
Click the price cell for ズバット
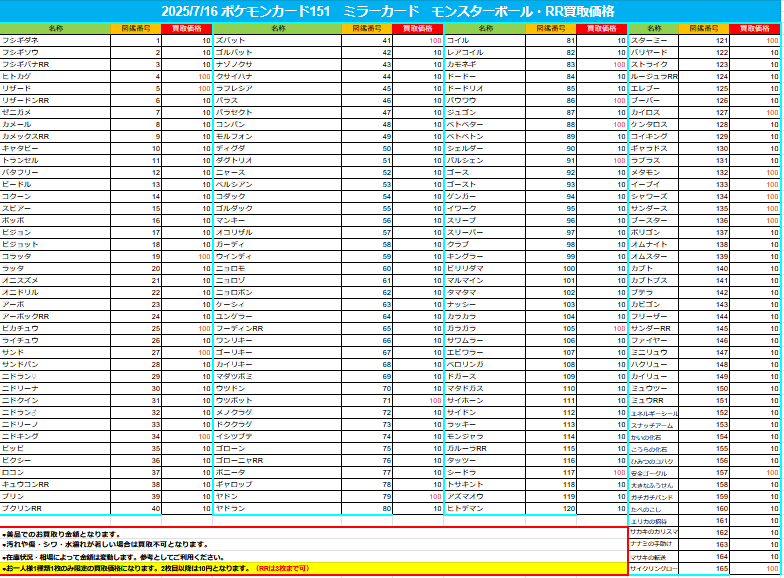coord(418,40)
